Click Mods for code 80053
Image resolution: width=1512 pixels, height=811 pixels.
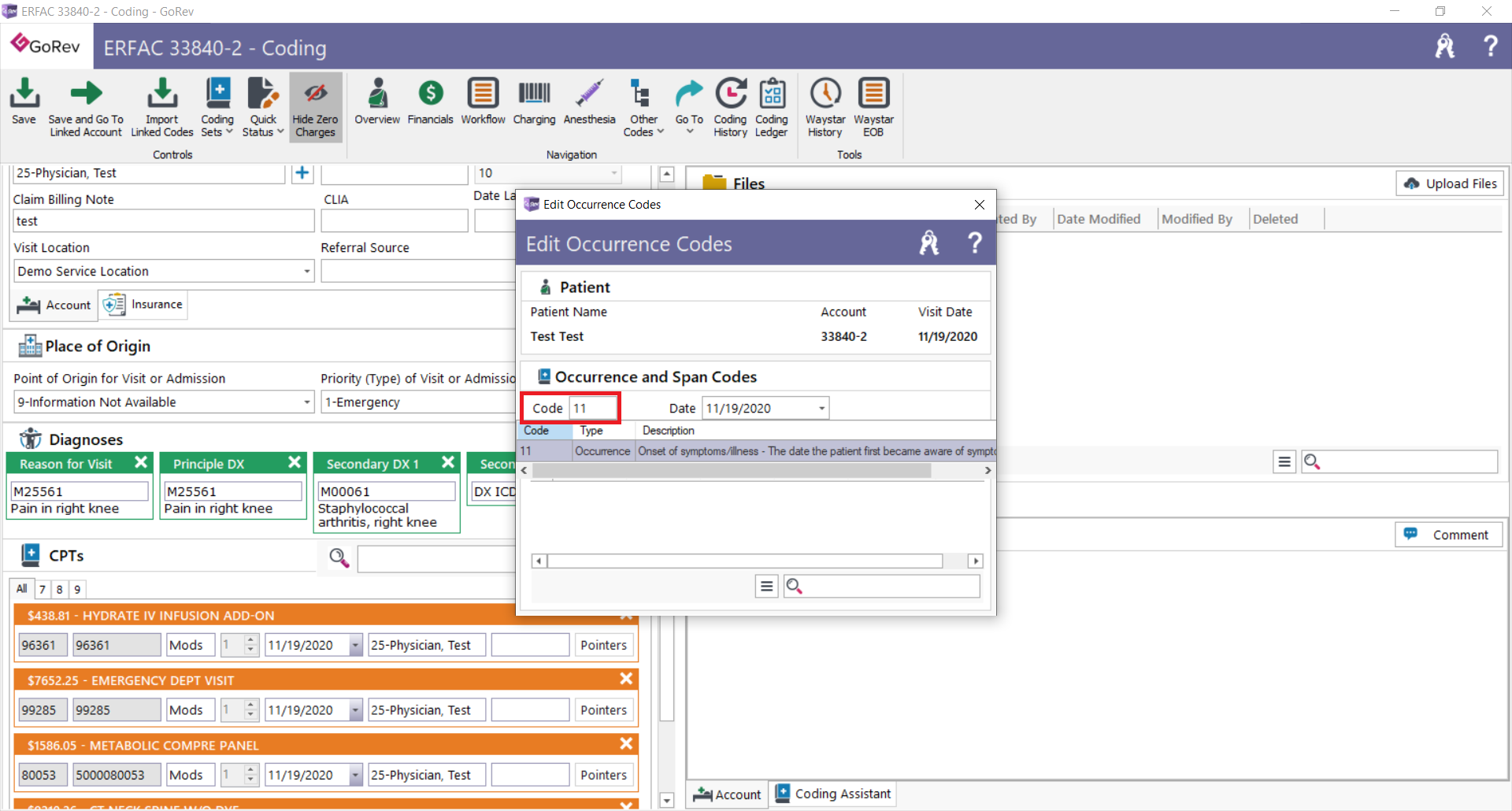(x=191, y=775)
